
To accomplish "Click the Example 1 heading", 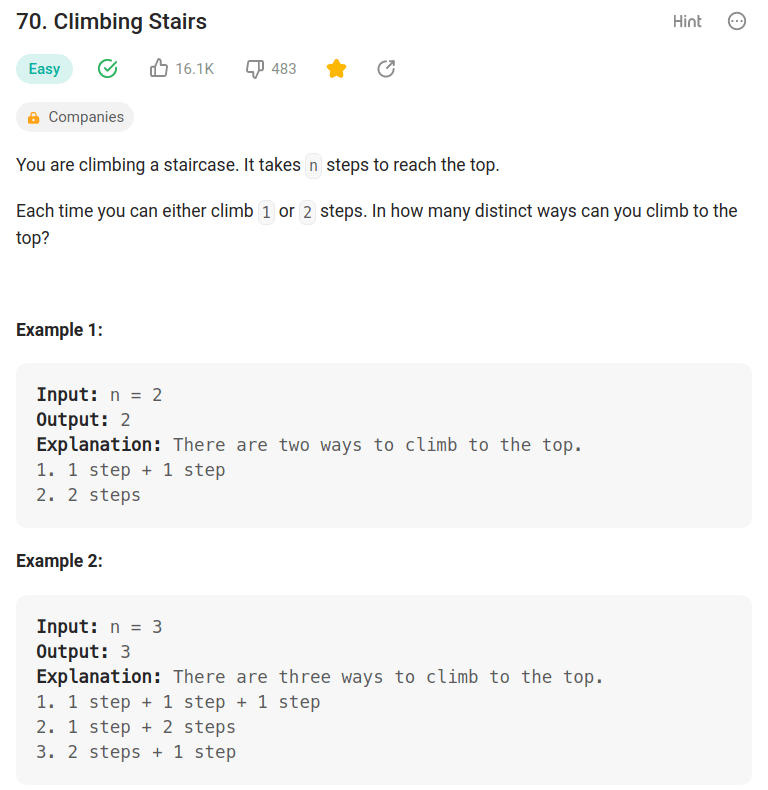I will coord(59,330).
